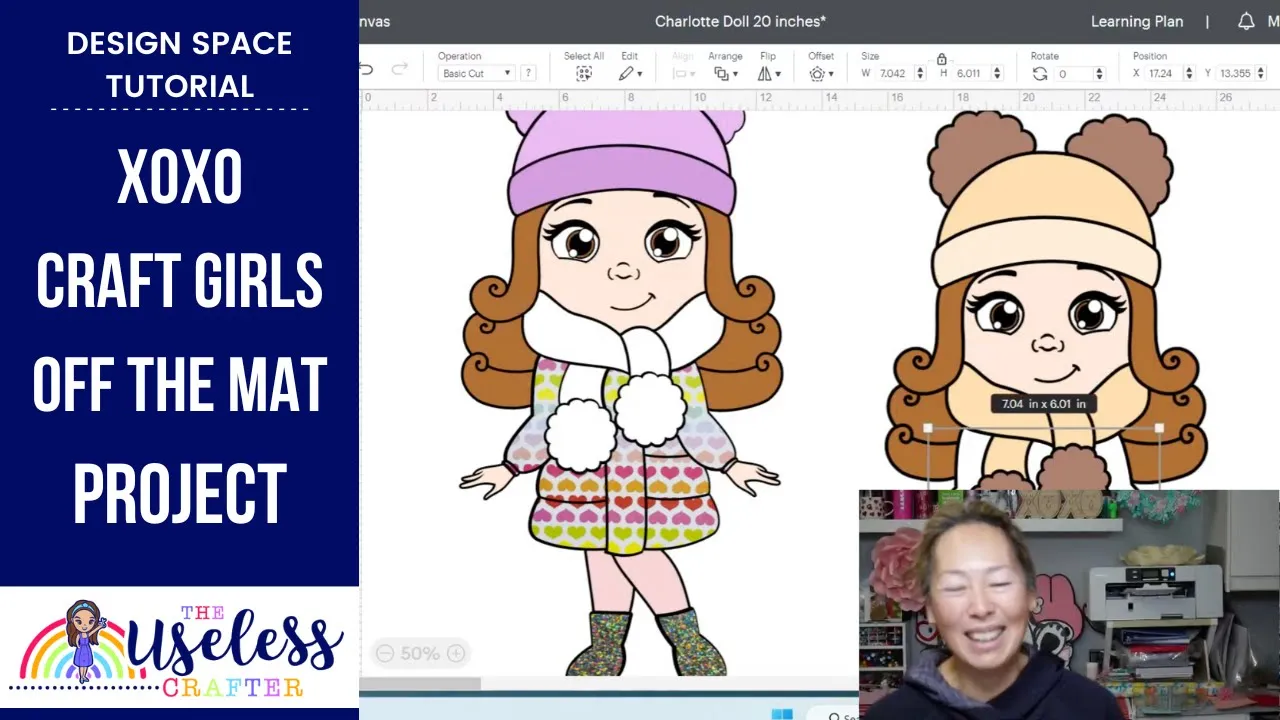The image size is (1280, 720).
Task: Click the 50% zoom level label
Action: tap(420, 654)
